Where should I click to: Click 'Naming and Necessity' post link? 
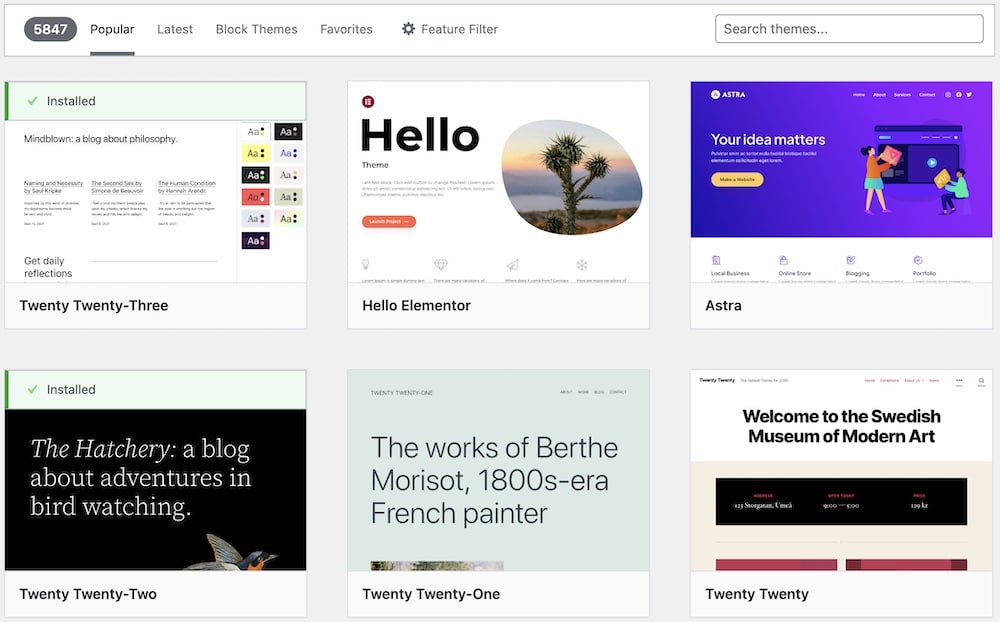tap(54, 187)
